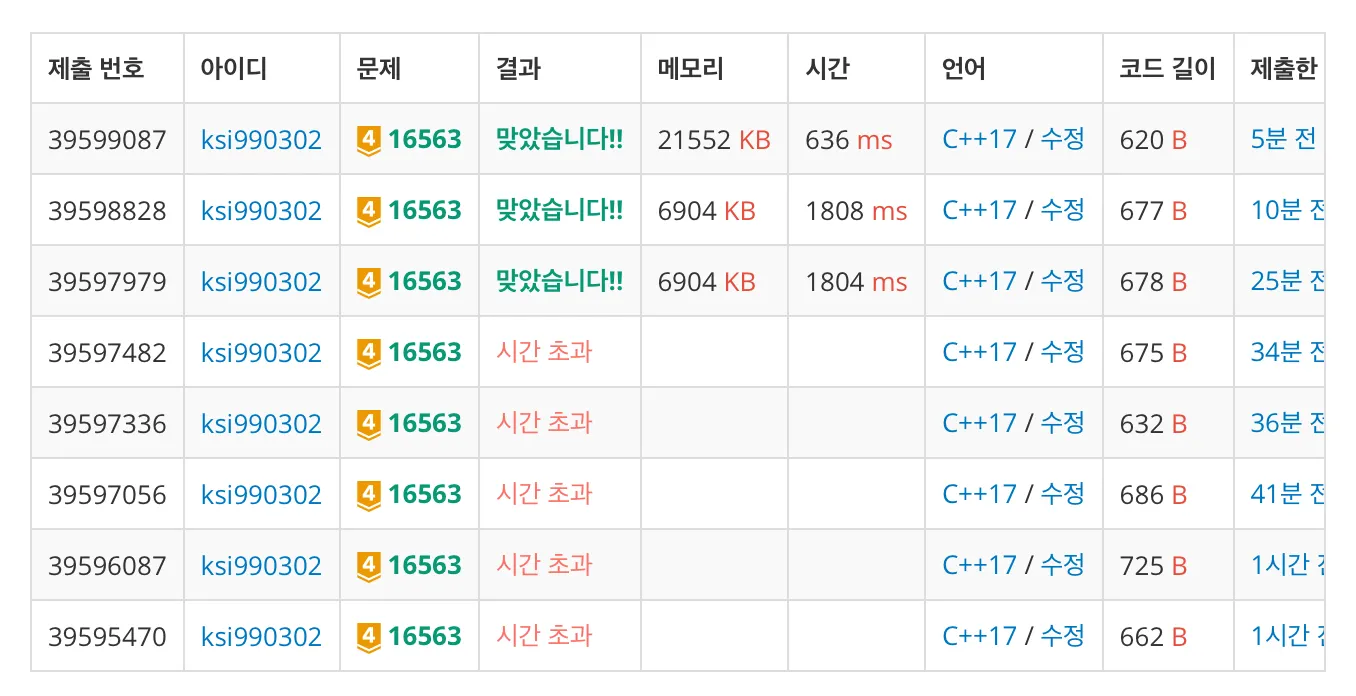Open user ksi990302 in submission 39597056 row
1356x696 pixels.
tap(261, 495)
